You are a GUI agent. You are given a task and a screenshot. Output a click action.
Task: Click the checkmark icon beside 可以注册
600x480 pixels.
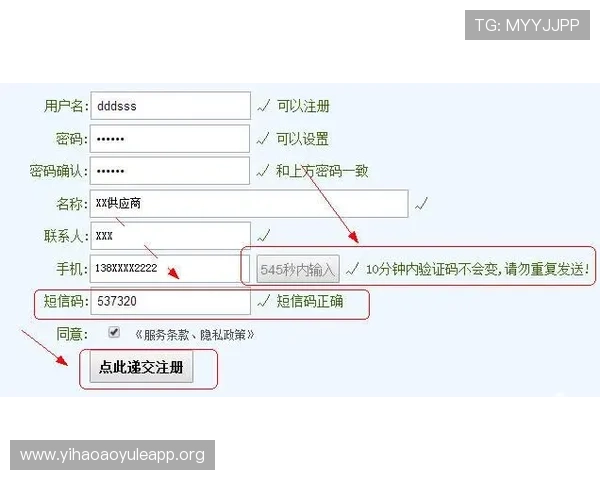(264, 105)
